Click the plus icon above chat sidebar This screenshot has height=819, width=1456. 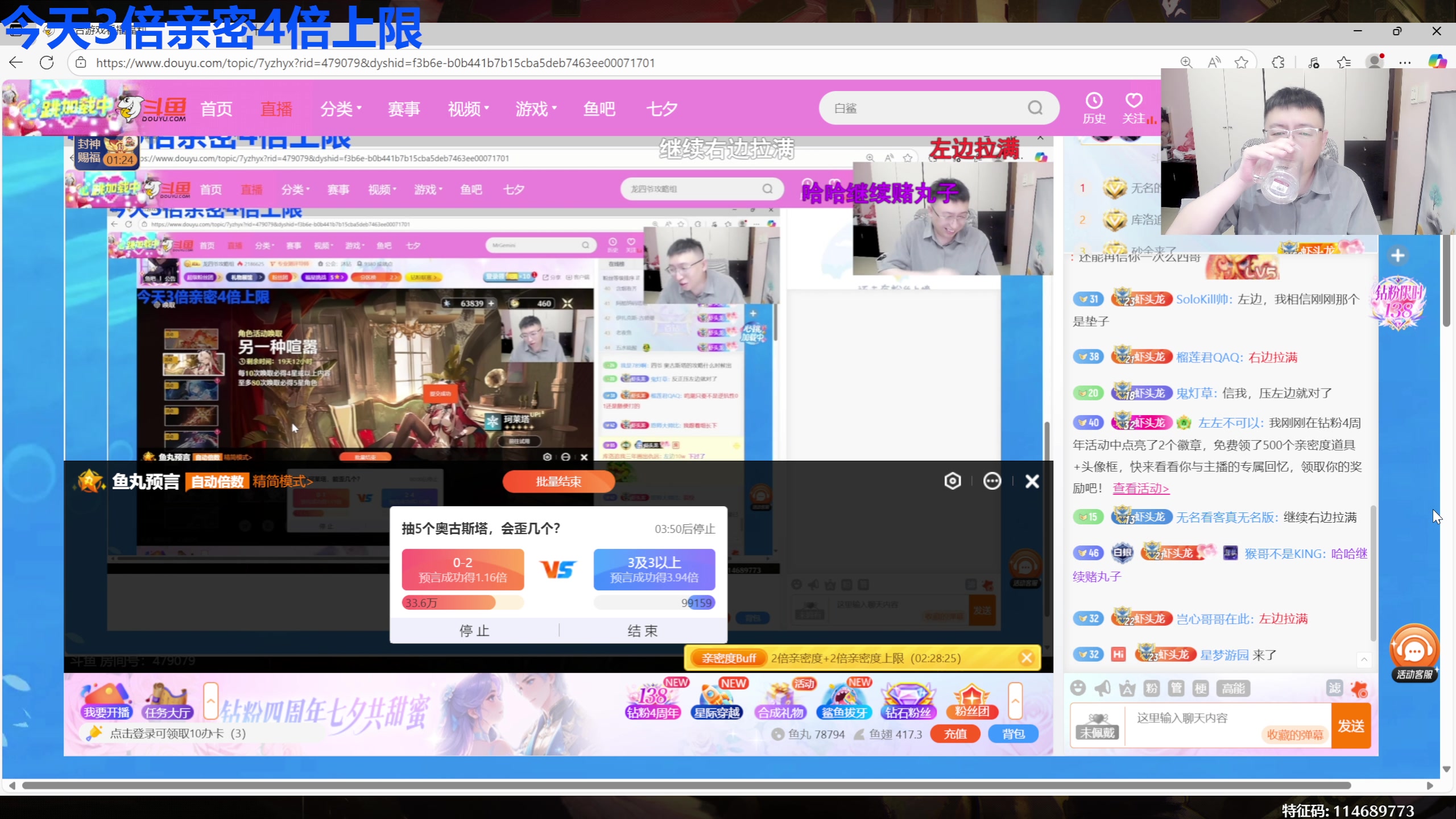coord(1398,255)
